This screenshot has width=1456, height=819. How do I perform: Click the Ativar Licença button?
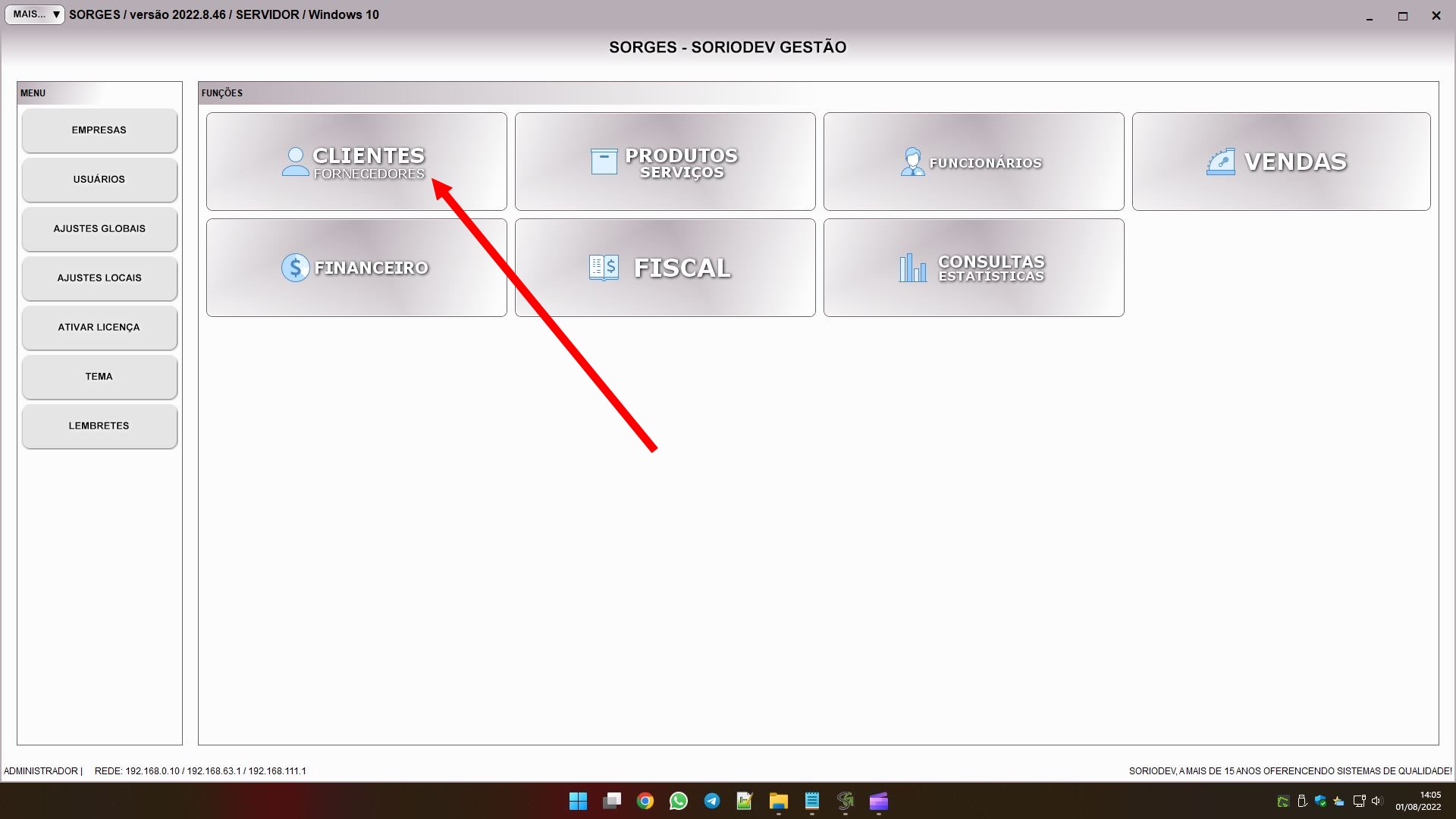pos(99,328)
